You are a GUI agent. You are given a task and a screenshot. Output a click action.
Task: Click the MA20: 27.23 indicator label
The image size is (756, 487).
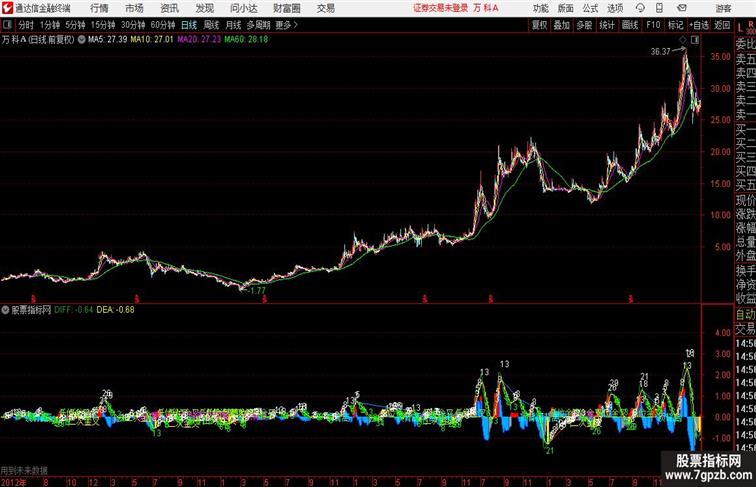click(199, 40)
